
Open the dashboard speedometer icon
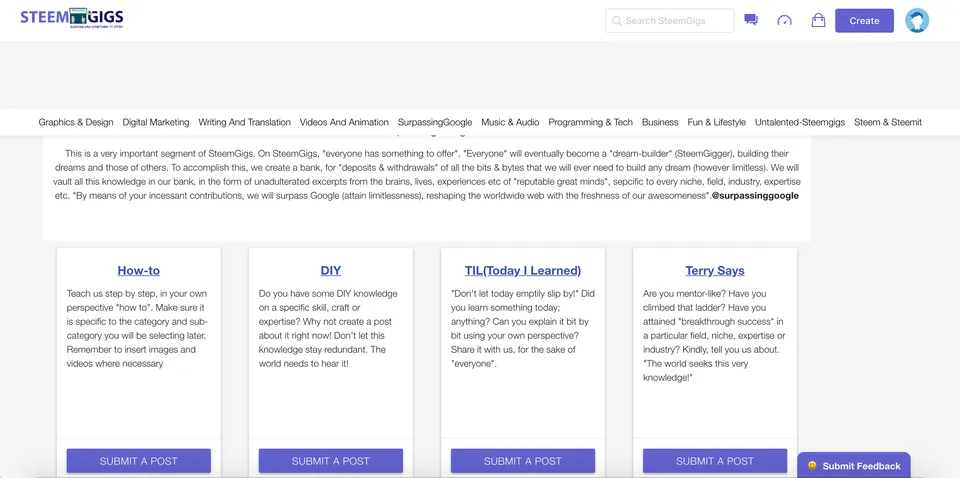tap(784, 21)
